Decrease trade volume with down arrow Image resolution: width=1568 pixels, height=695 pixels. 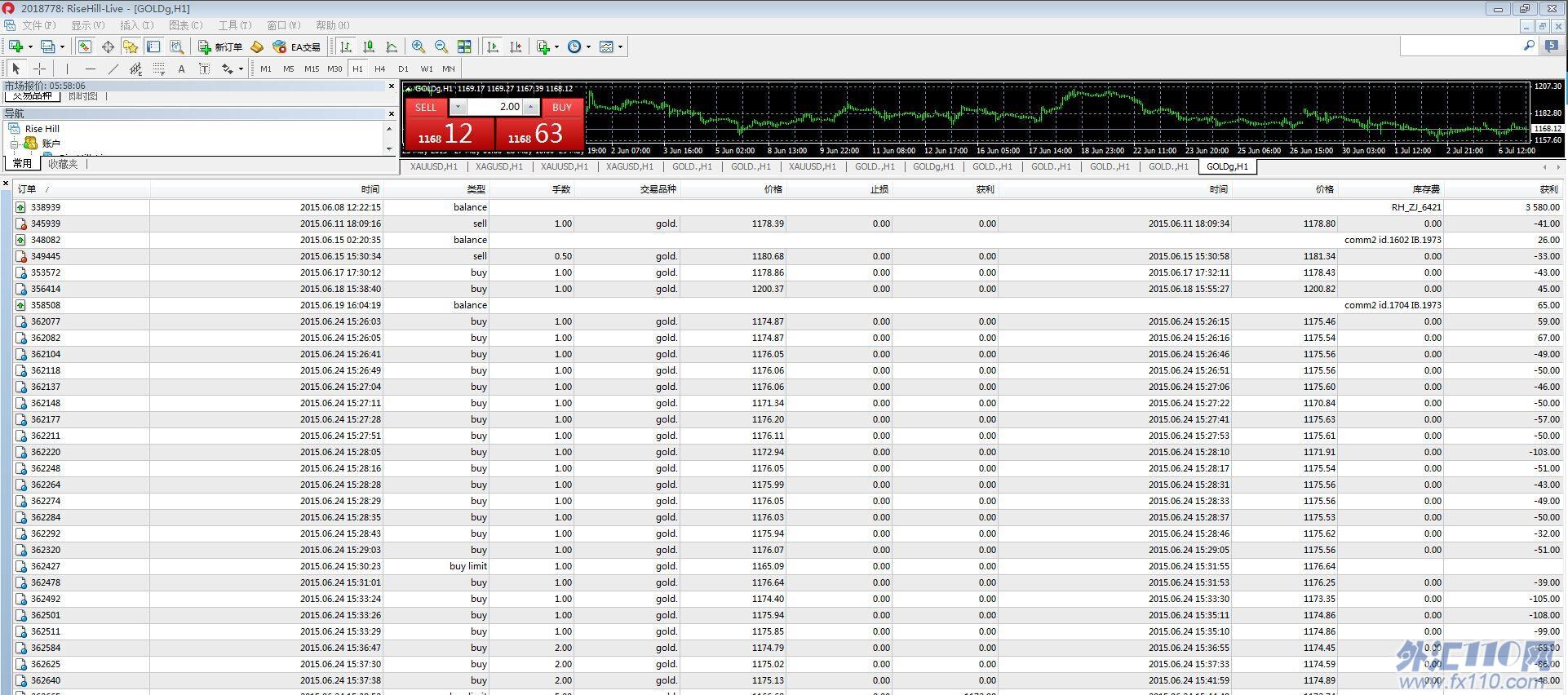(458, 107)
